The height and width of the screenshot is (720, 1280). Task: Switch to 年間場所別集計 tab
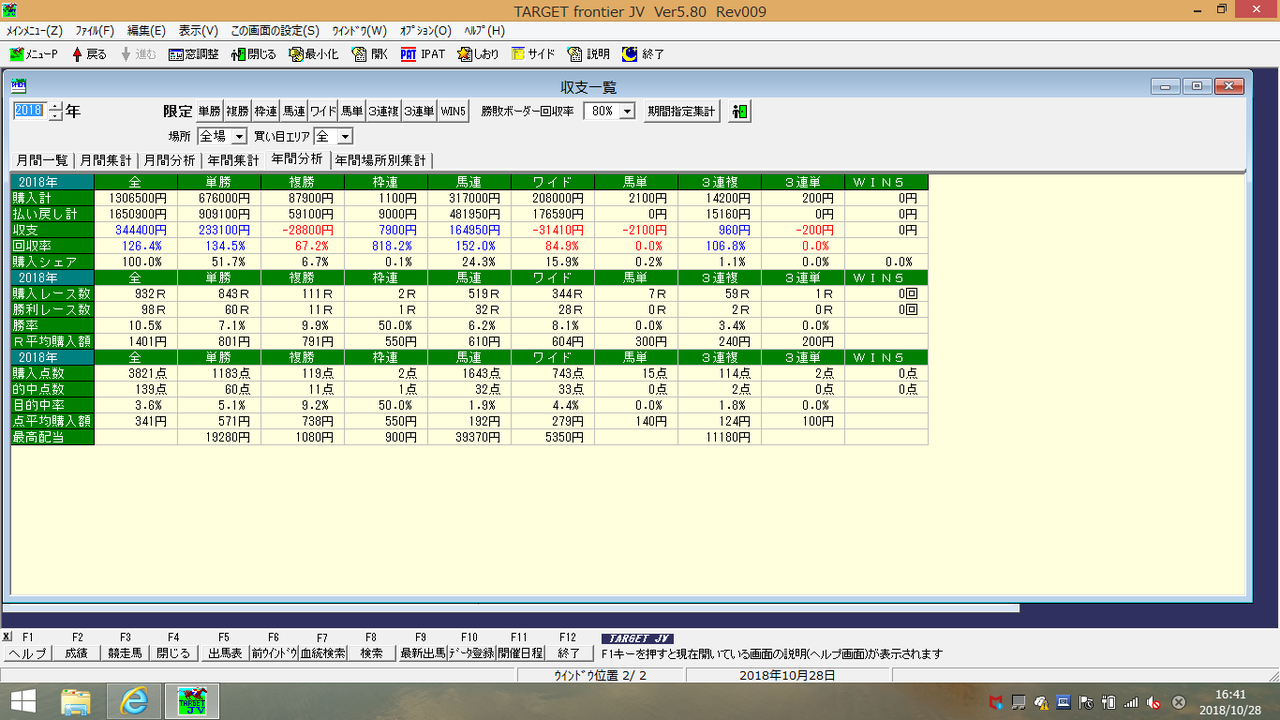pyautogui.click(x=380, y=161)
